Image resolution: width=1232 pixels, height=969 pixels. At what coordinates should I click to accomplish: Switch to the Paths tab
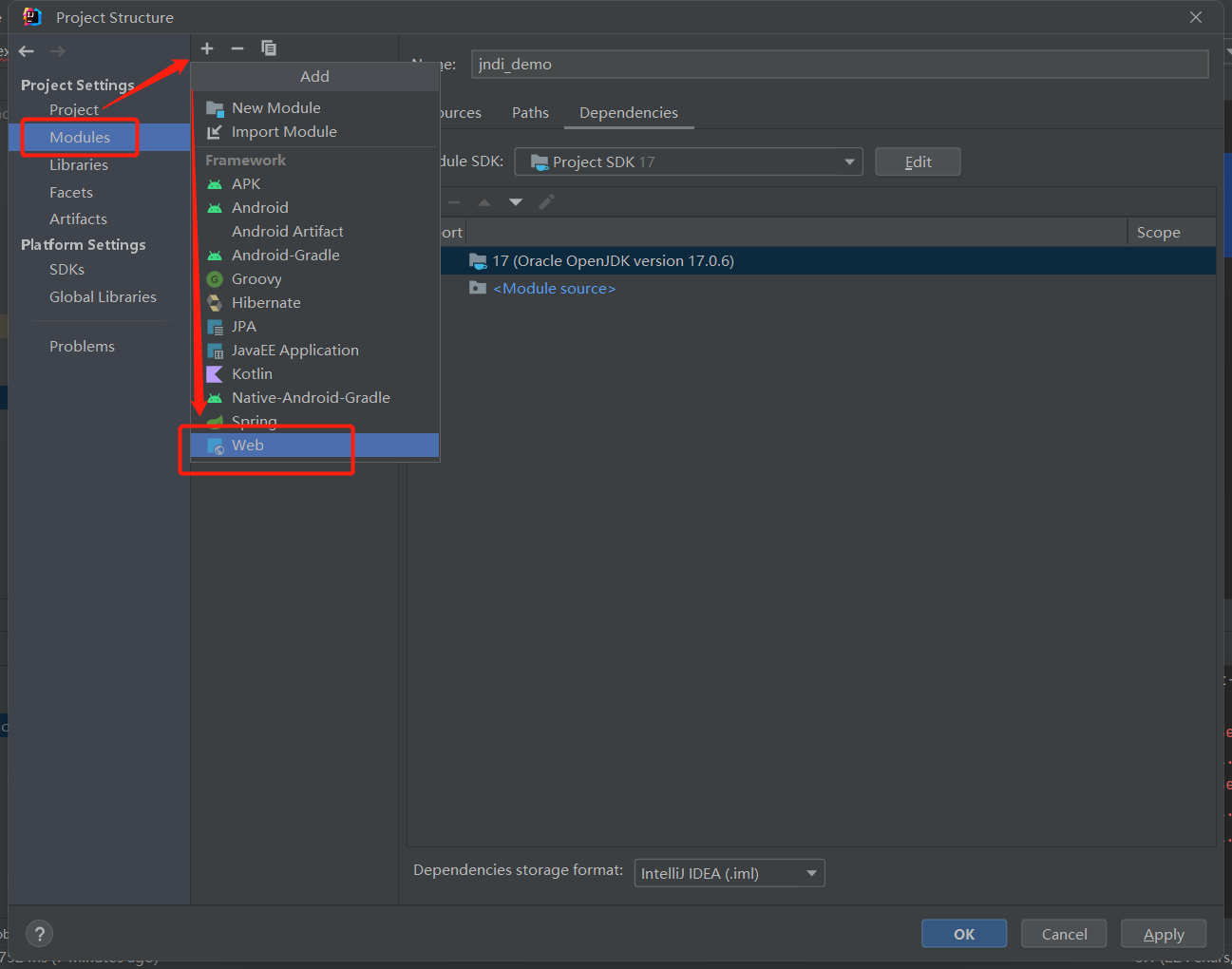(x=530, y=113)
